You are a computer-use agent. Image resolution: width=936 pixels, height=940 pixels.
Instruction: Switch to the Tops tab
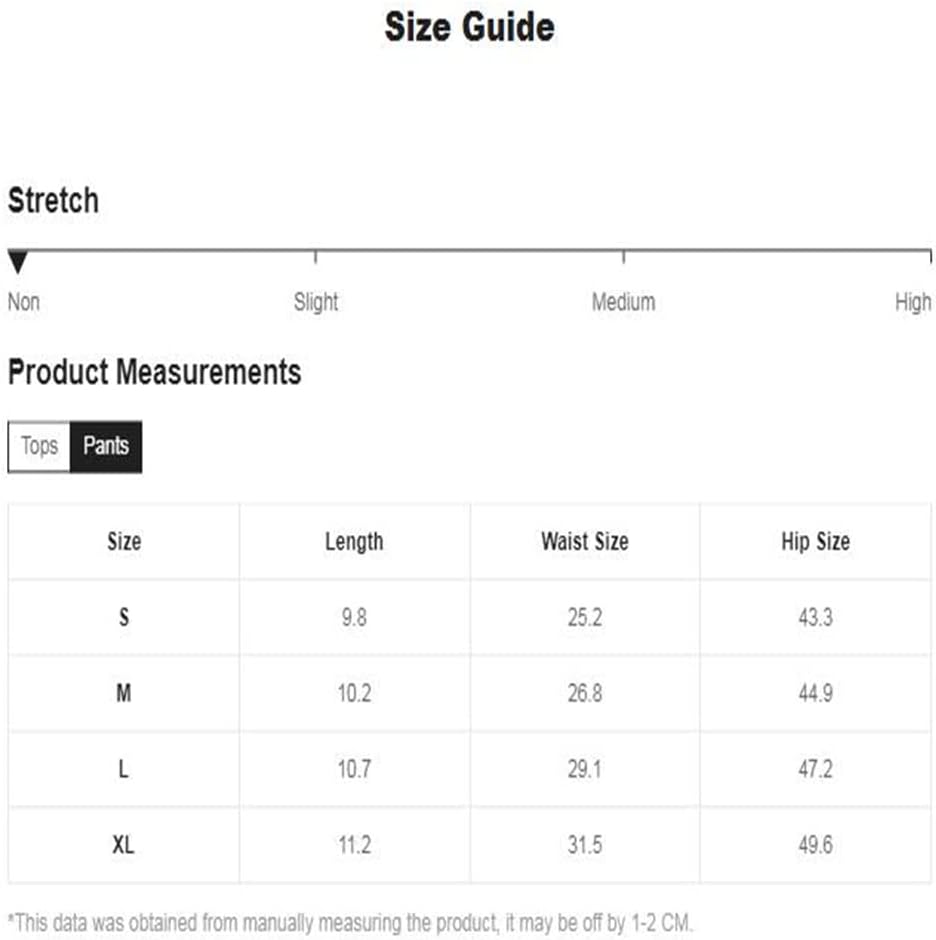point(40,446)
